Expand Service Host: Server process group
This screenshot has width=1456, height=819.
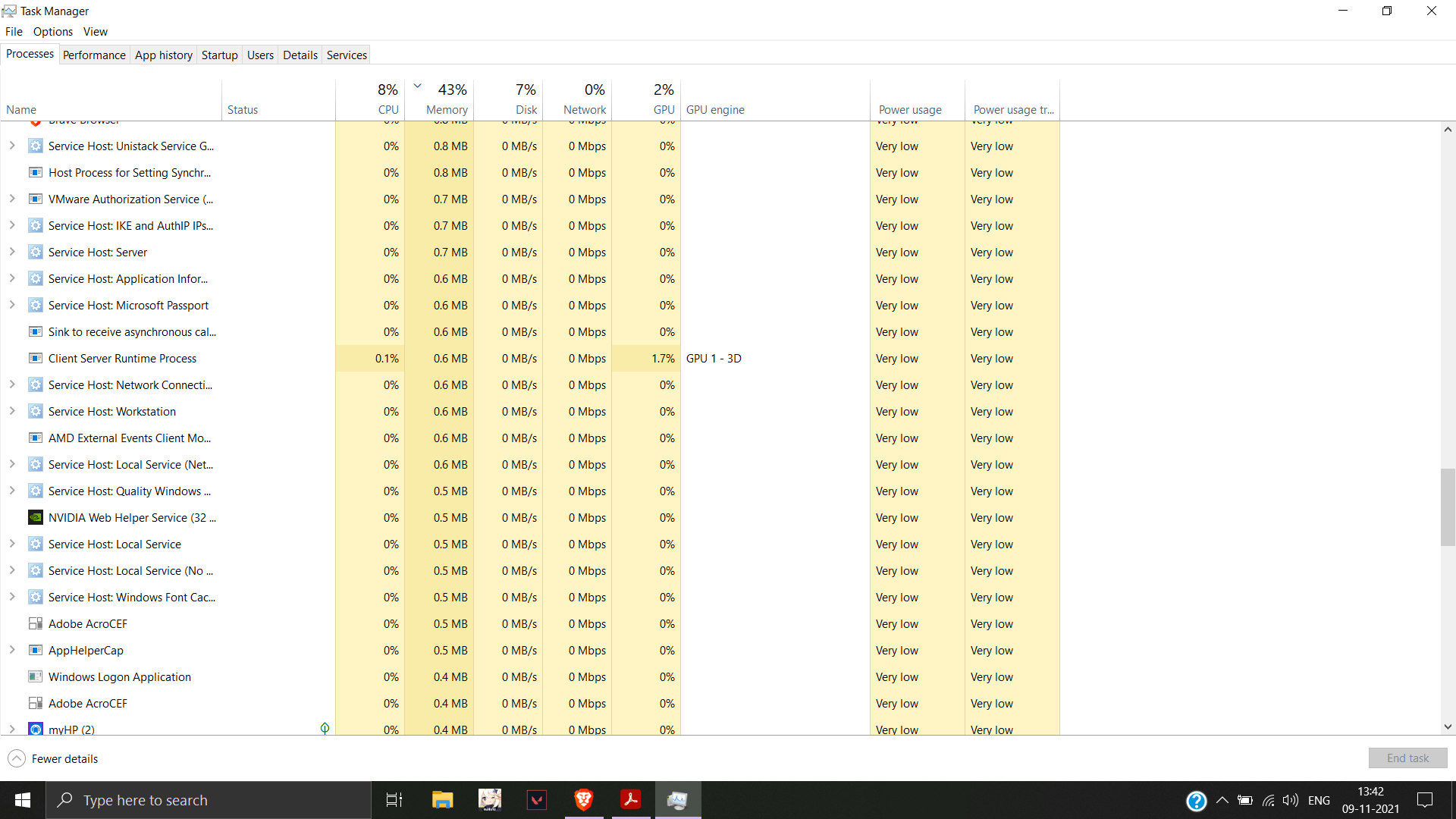tap(12, 252)
